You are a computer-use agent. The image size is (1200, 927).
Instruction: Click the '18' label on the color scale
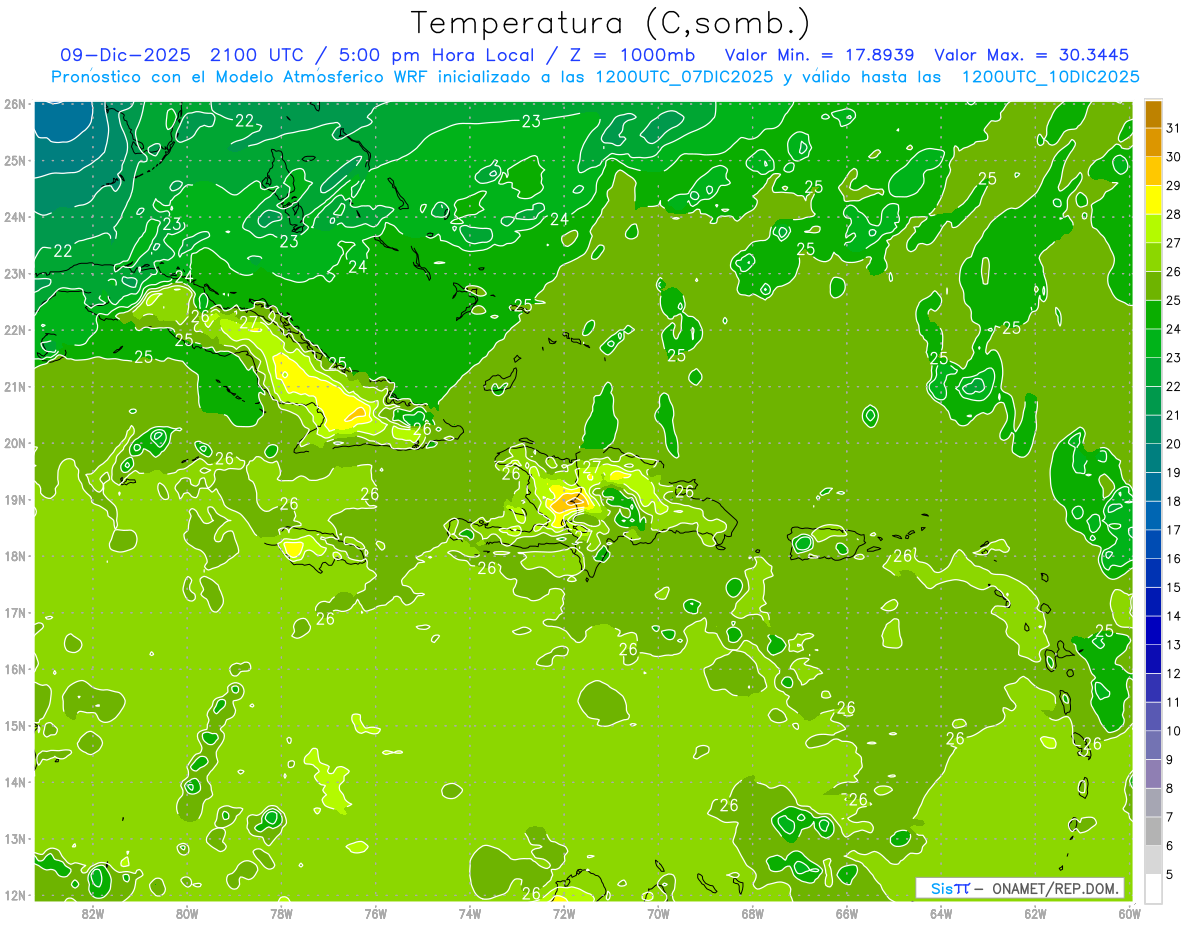click(x=1174, y=501)
